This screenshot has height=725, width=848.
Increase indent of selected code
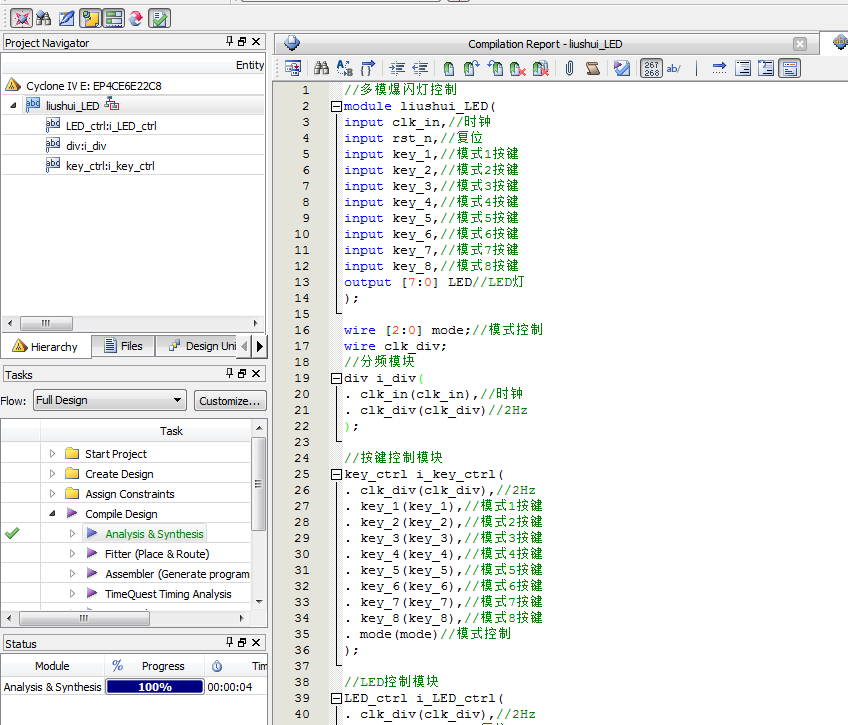coord(397,68)
